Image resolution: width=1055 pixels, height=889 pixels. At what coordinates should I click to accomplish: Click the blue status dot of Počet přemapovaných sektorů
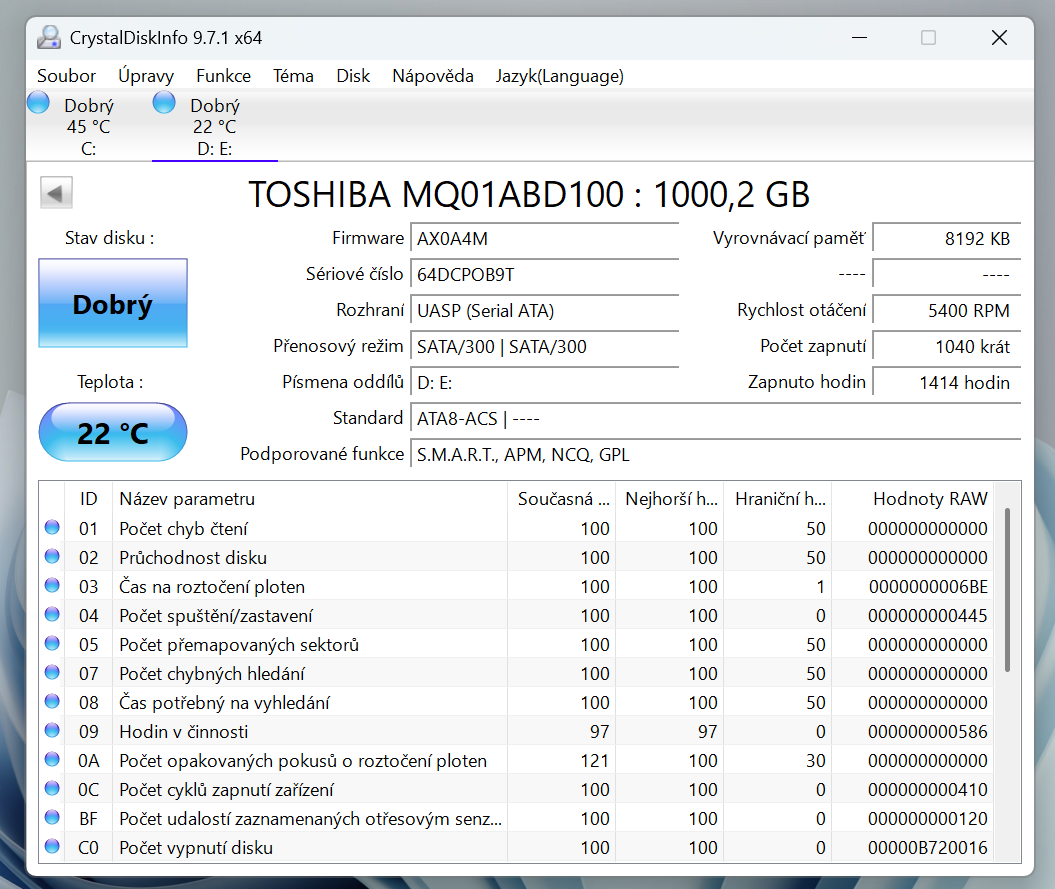pos(52,644)
